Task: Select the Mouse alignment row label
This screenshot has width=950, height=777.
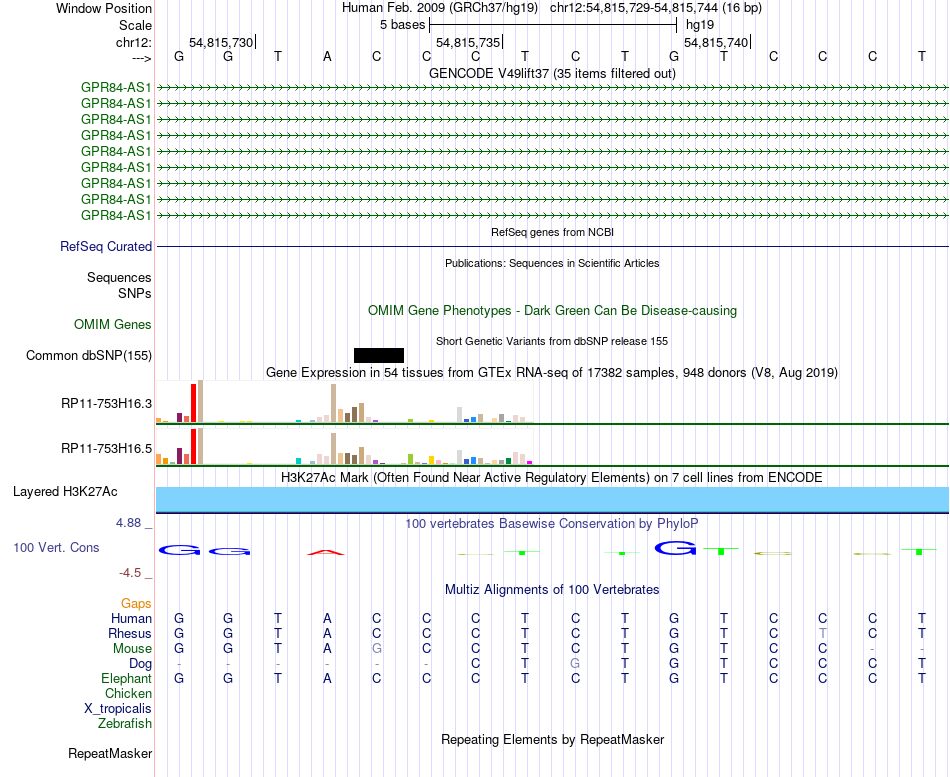Action: pos(132,649)
